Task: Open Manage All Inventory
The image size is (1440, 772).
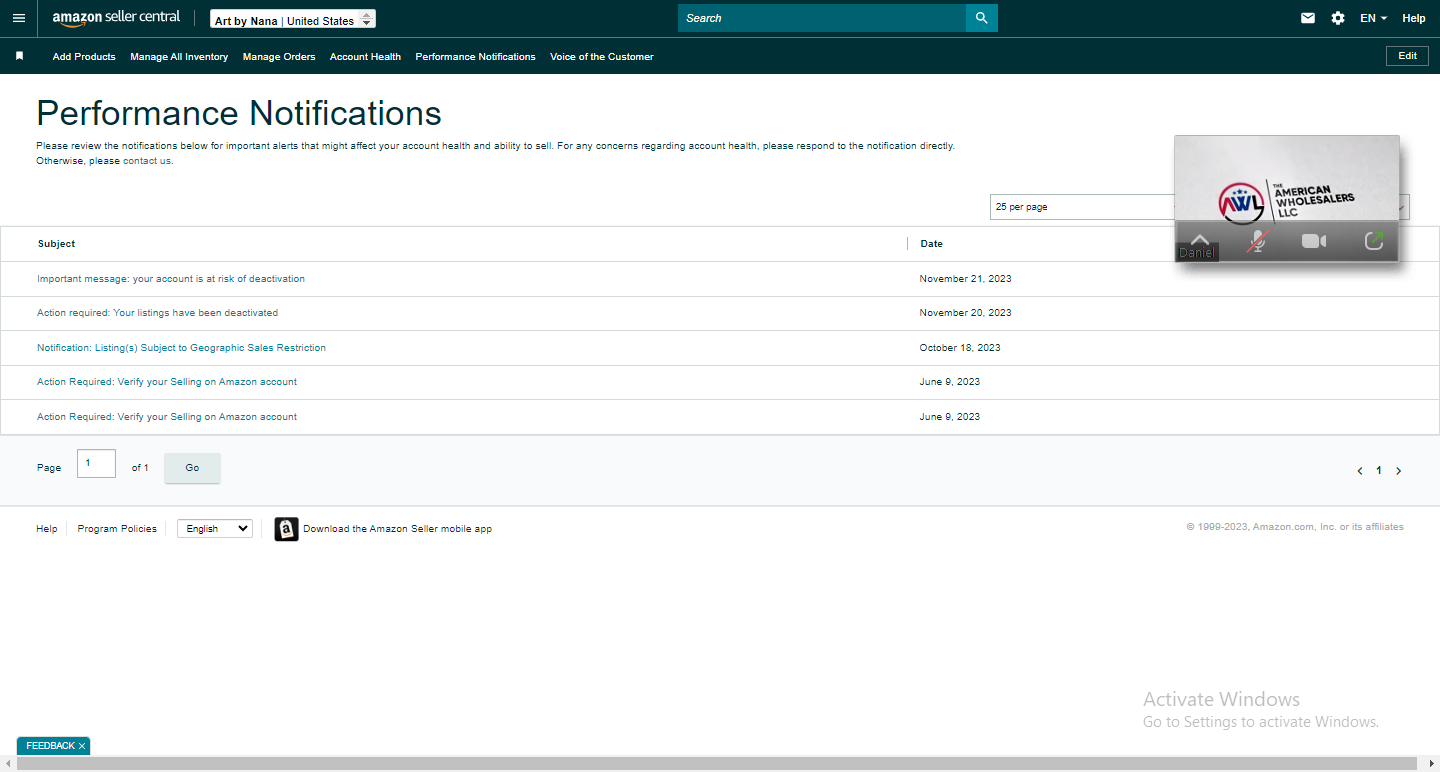Action: (179, 57)
